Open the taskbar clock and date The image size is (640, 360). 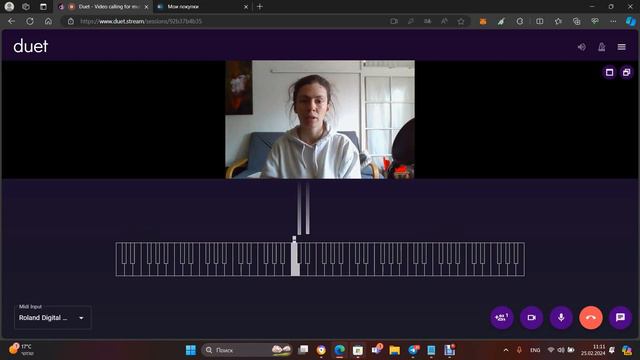tap(593, 350)
